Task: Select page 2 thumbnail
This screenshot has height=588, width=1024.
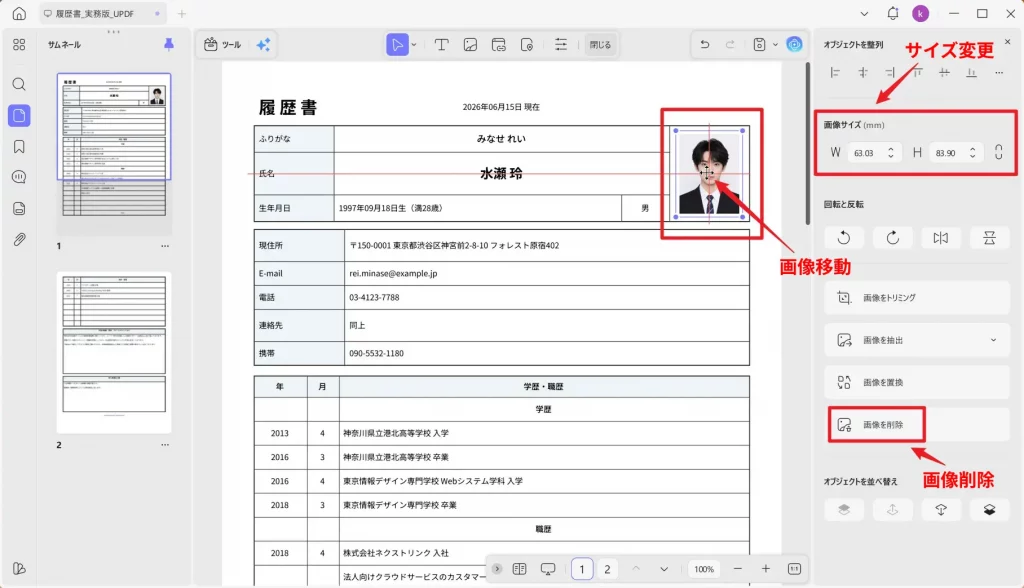Action: click(x=114, y=353)
